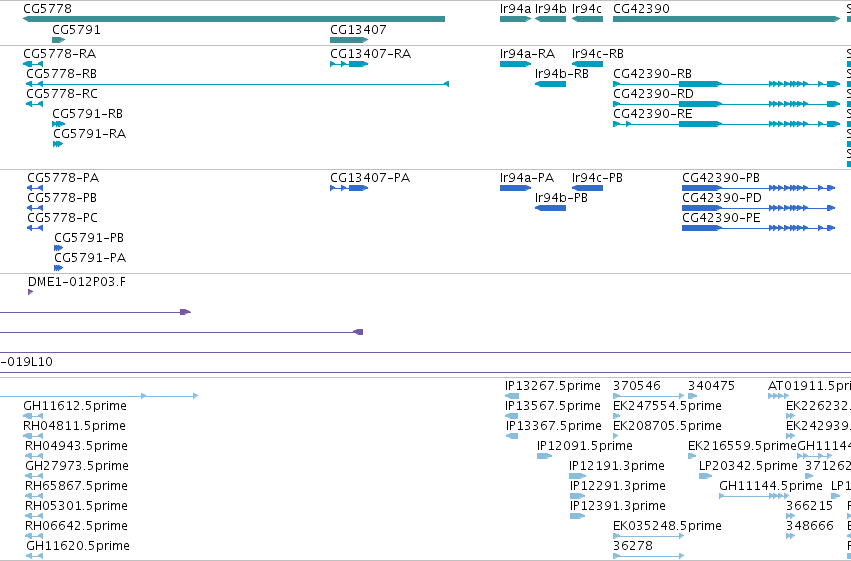Screen dimensions: 851x561
Task: Open EST IP12091.5prime
Action: [x=585, y=447]
